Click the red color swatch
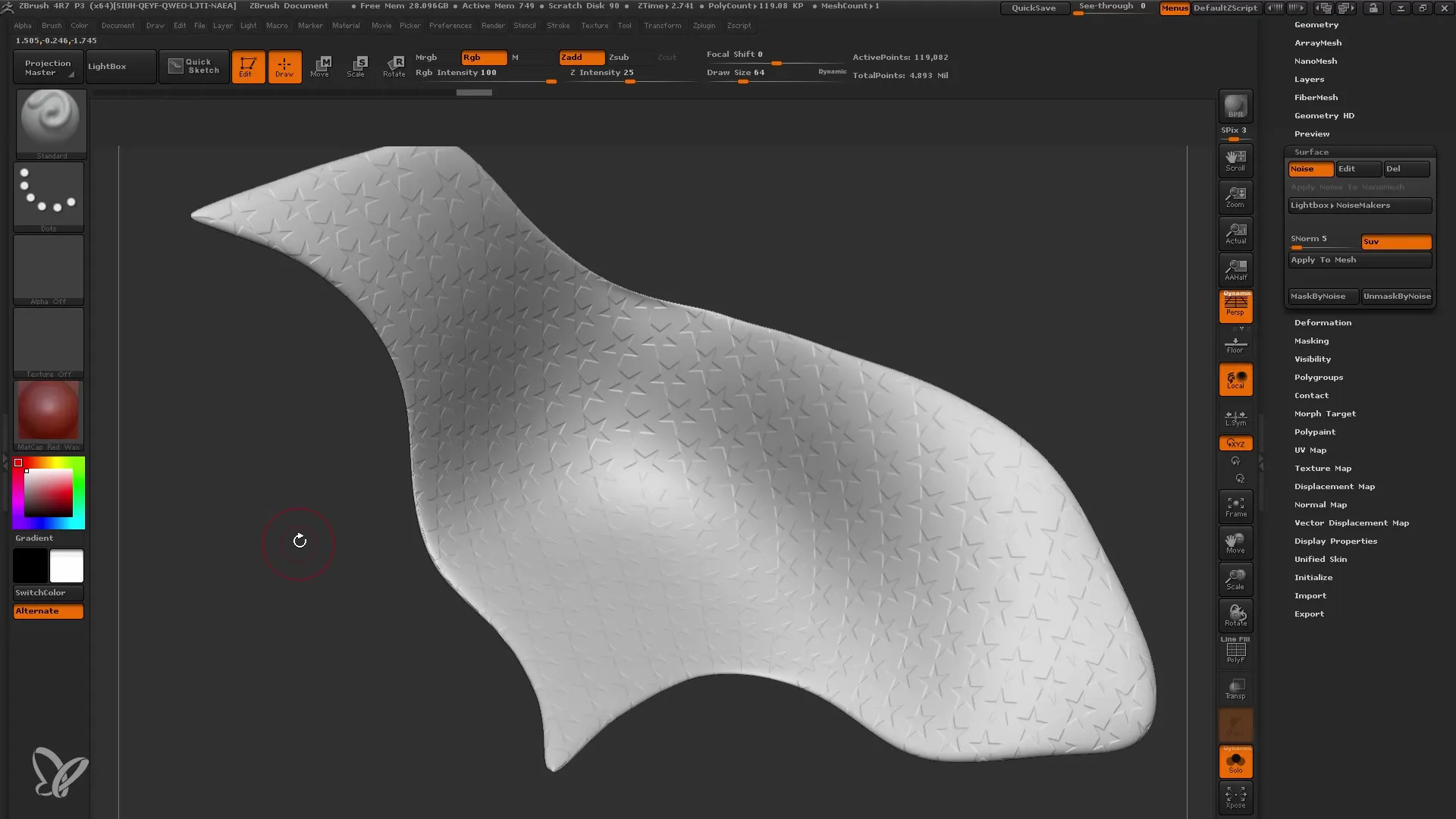Image resolution: width=1456 pixels, height=819 pixels. pyautogui.click(x=18, y=463)
